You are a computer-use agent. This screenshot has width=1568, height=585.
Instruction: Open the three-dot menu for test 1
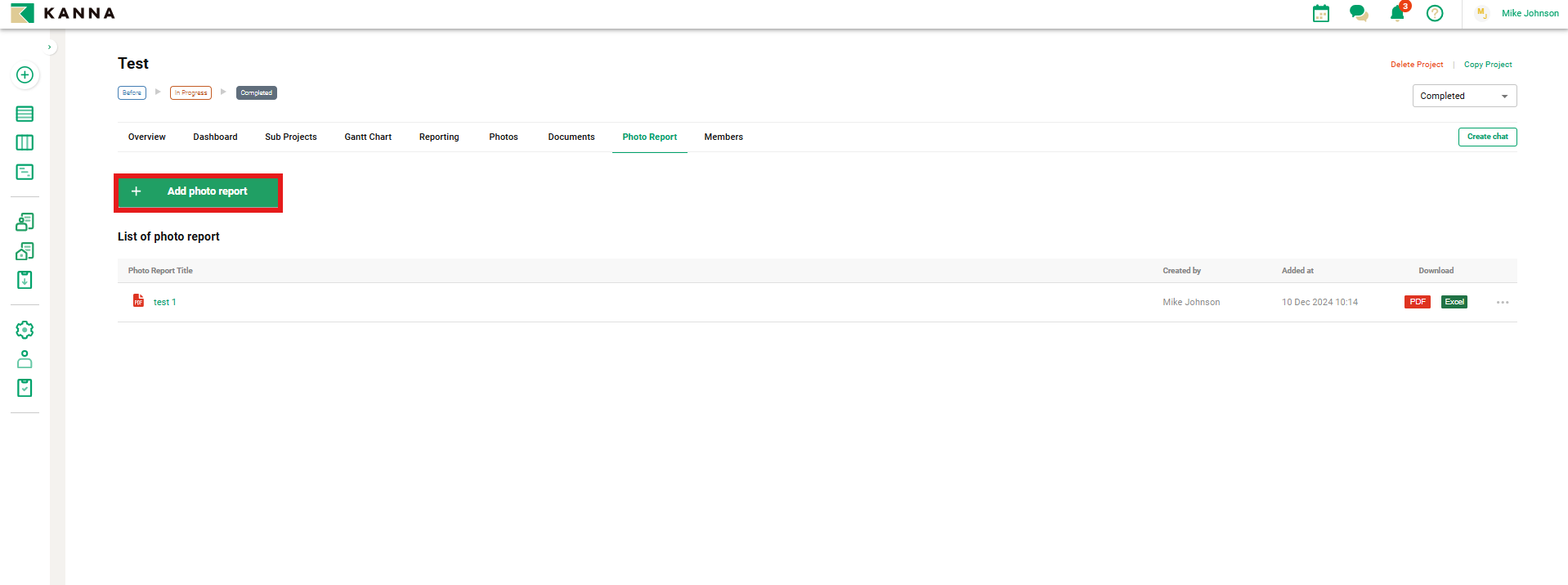click(1503, 303)
